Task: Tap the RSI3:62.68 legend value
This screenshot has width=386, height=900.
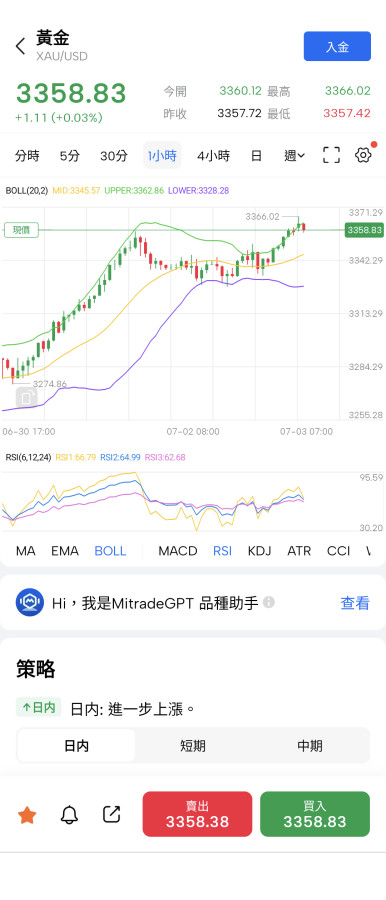Action: tap(165, 457)
